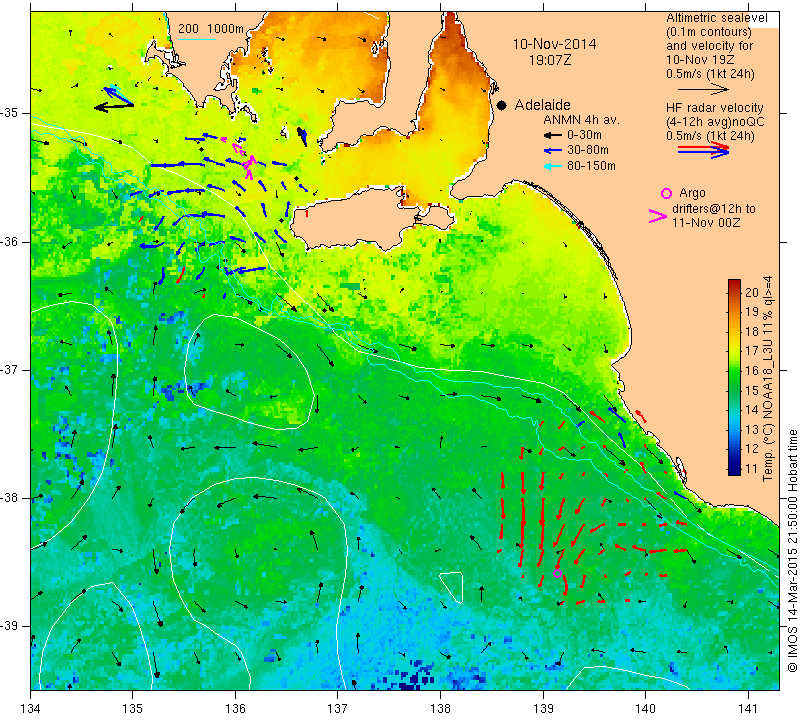Click color bar value 20
The height and width of the screenshot is (720, 800).
[752, 292]
